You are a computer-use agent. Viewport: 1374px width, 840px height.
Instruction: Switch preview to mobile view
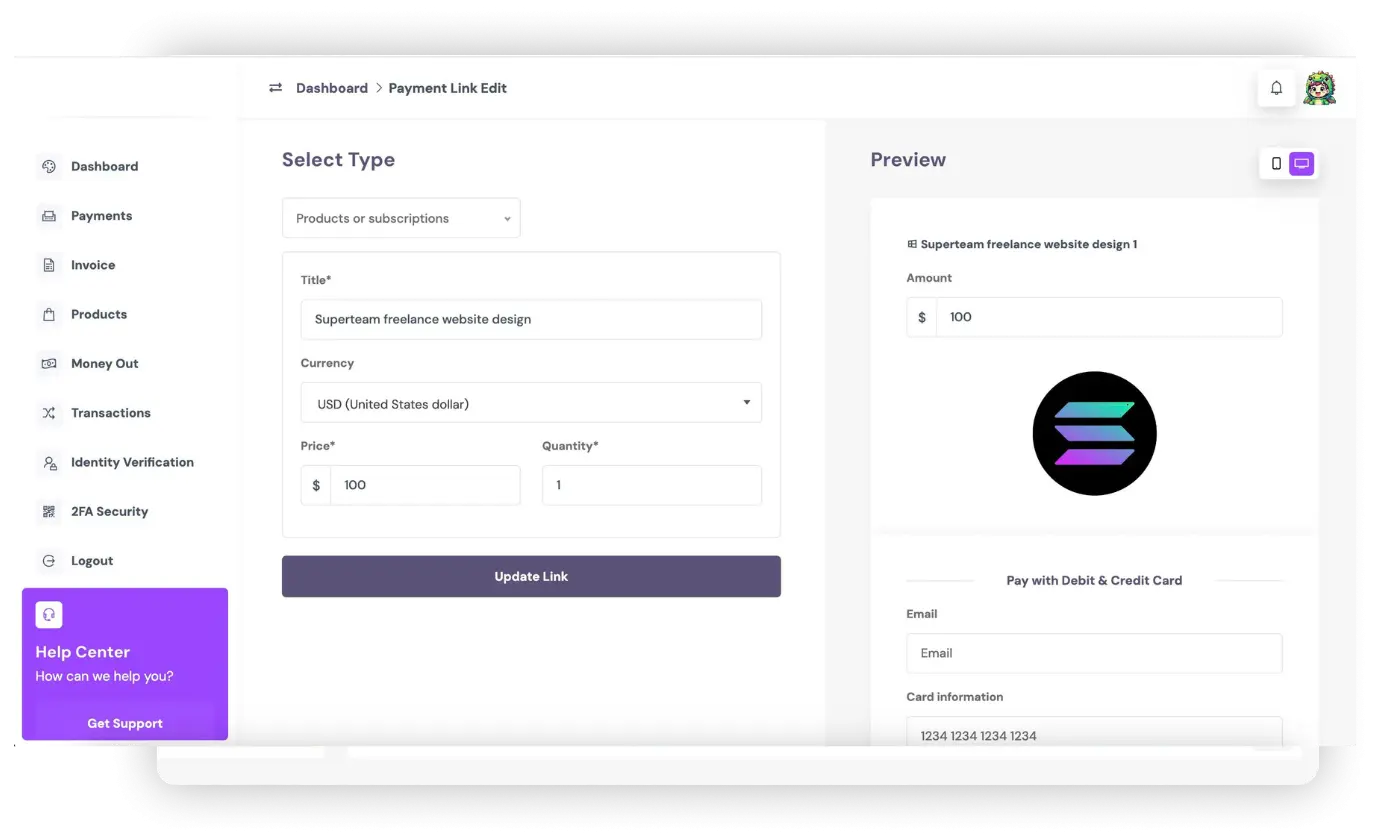pos(1276,163)
